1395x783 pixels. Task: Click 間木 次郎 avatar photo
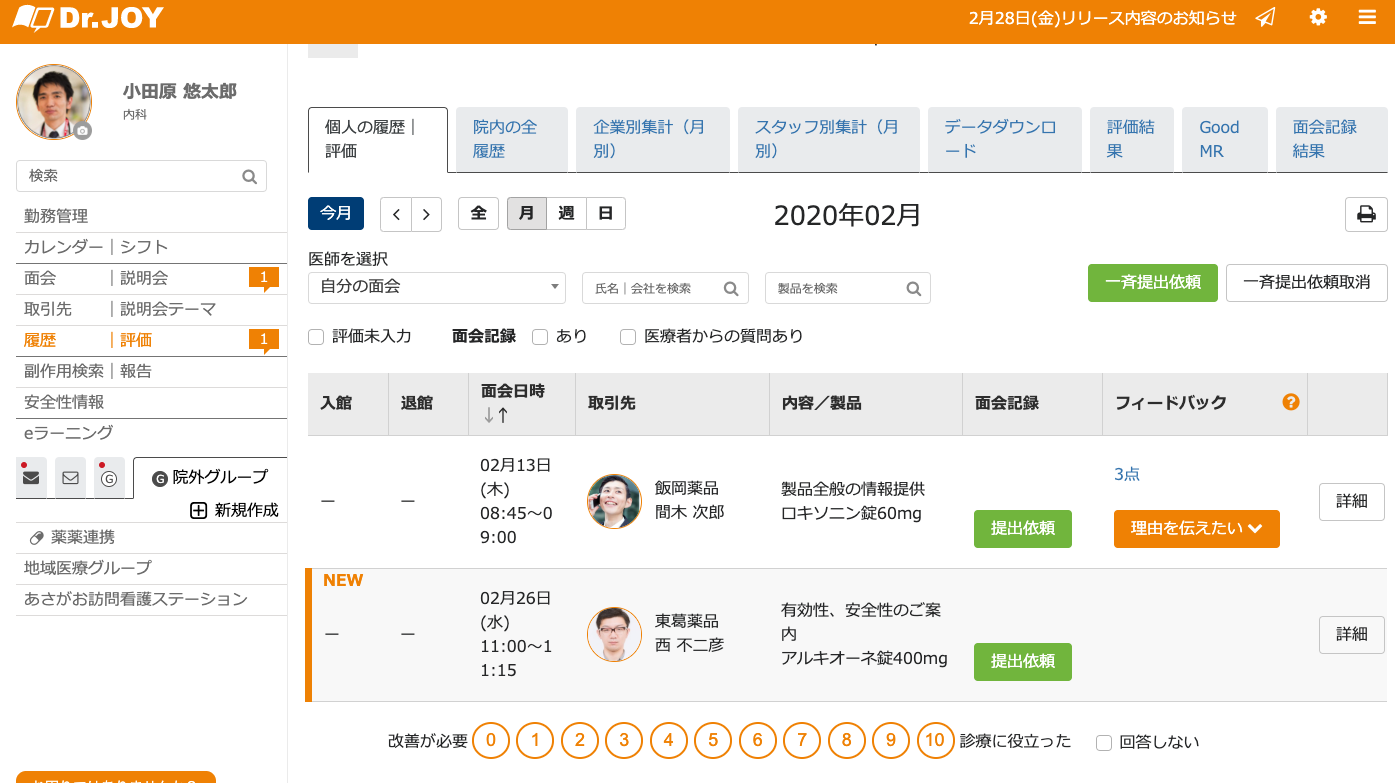614,501
